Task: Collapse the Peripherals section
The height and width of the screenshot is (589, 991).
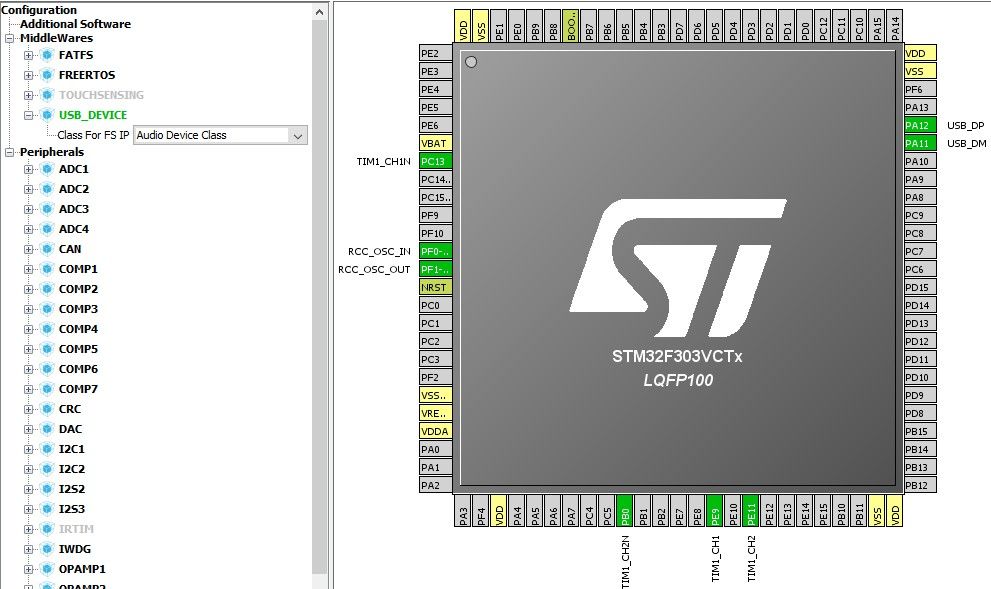Action: (9, 152)
